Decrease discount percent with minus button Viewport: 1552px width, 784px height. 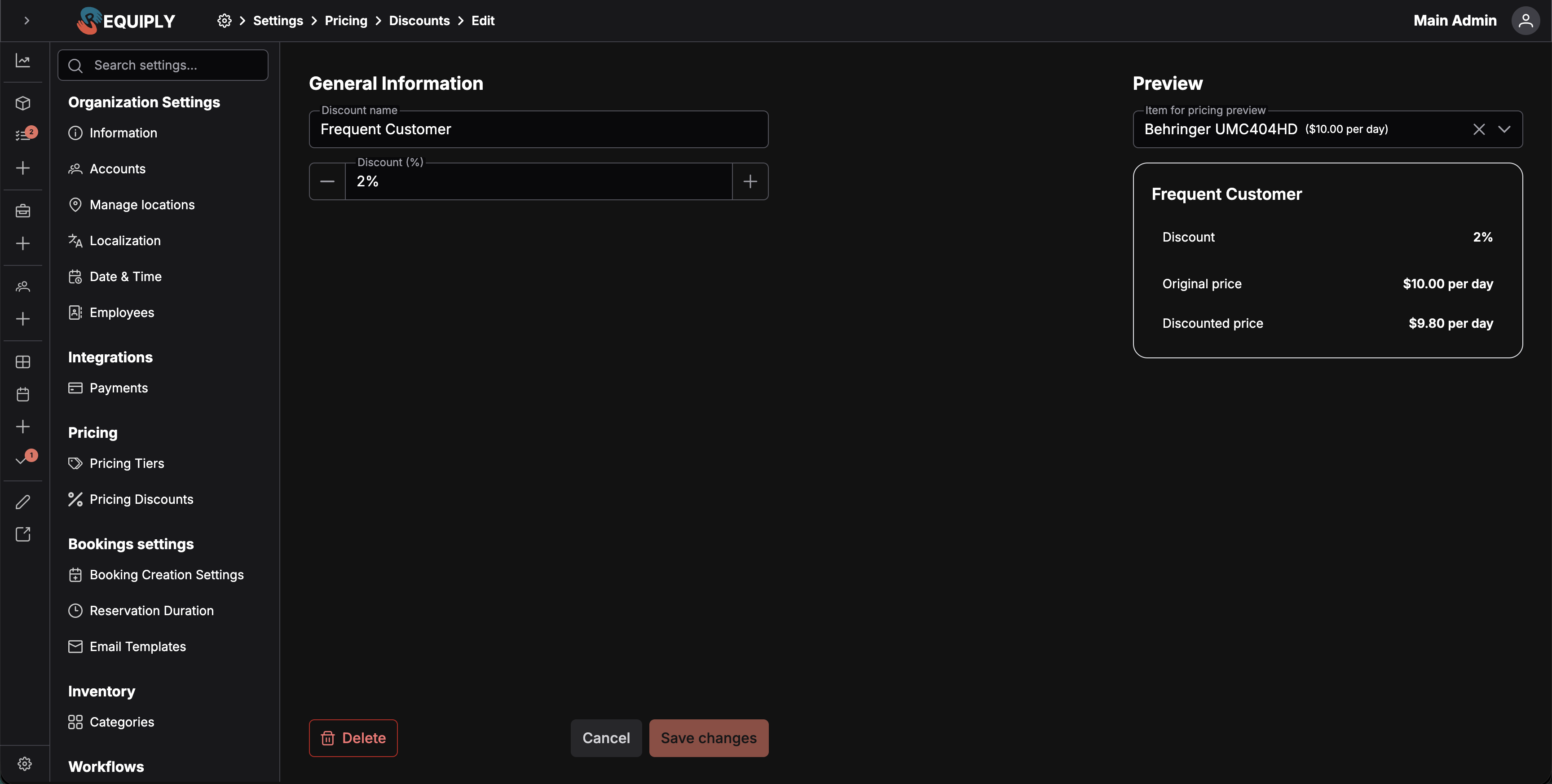327,181
